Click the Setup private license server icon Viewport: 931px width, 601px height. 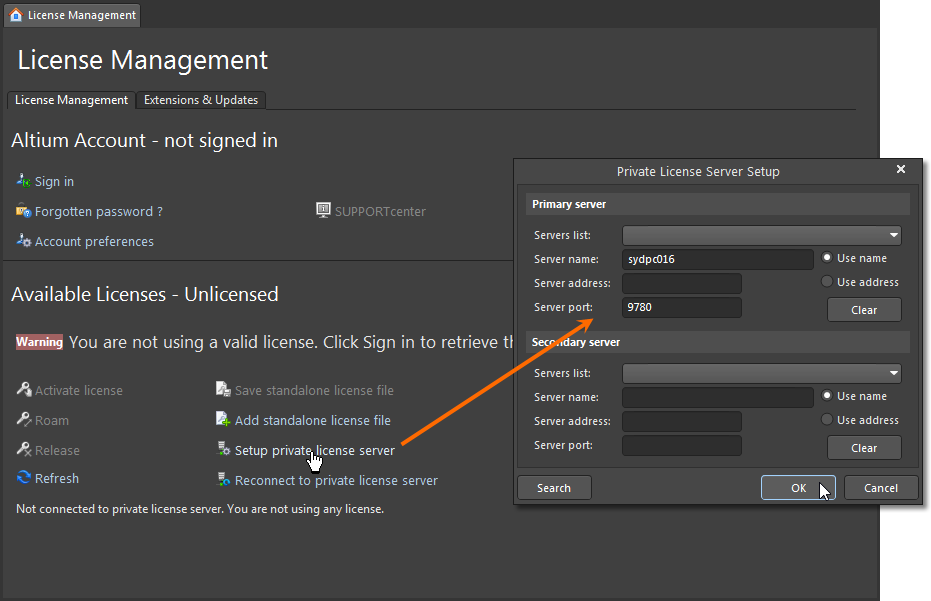click(x=224, y=450)
